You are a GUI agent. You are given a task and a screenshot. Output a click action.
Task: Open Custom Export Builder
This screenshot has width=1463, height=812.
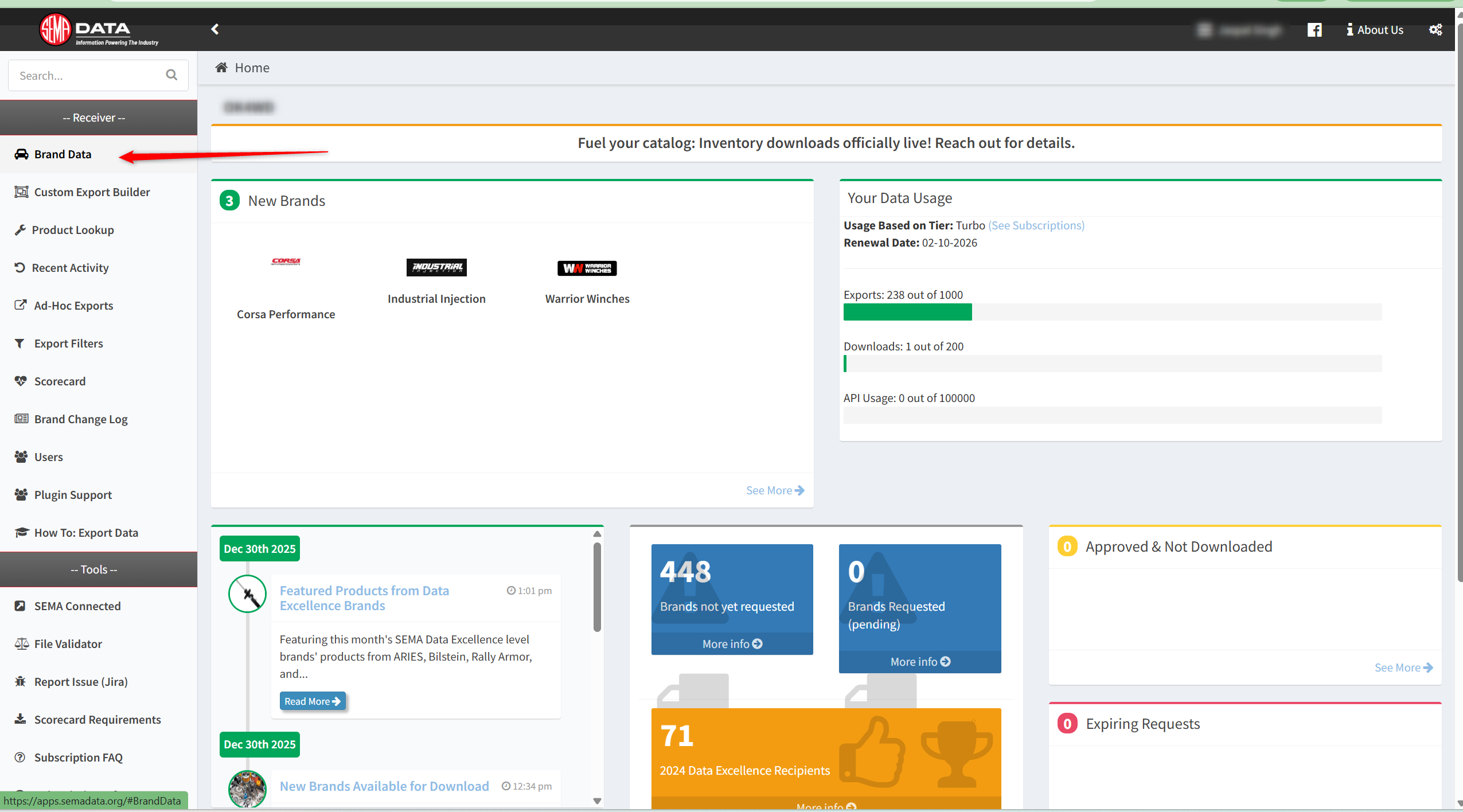pos(92,192)
